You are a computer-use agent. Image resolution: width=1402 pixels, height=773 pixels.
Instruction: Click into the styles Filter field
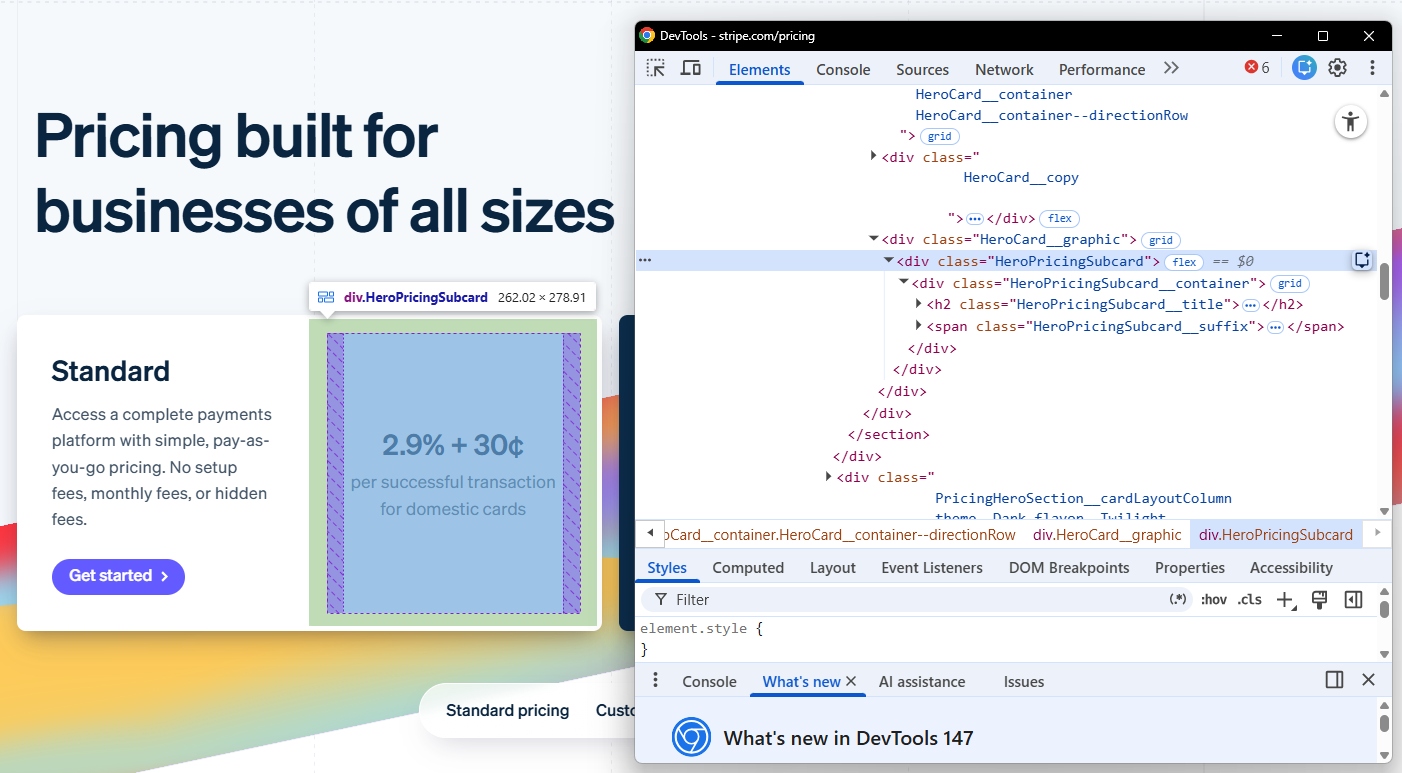point(915,599)
